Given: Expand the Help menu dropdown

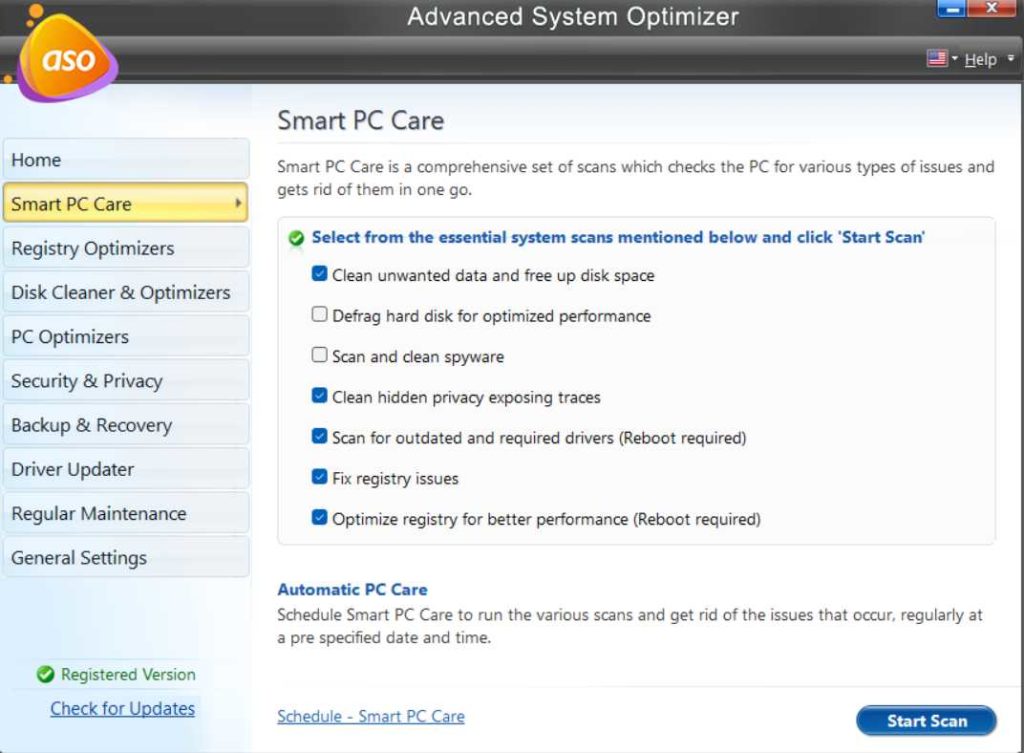Looking at the screenshot, I should tap(1011, 59).
